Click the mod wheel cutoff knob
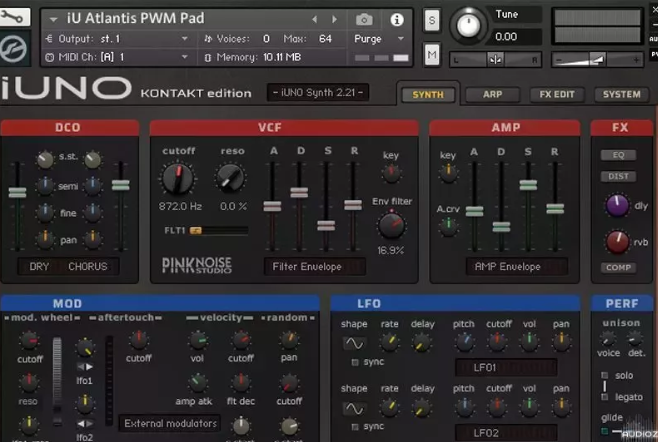 tap(29, 340)
